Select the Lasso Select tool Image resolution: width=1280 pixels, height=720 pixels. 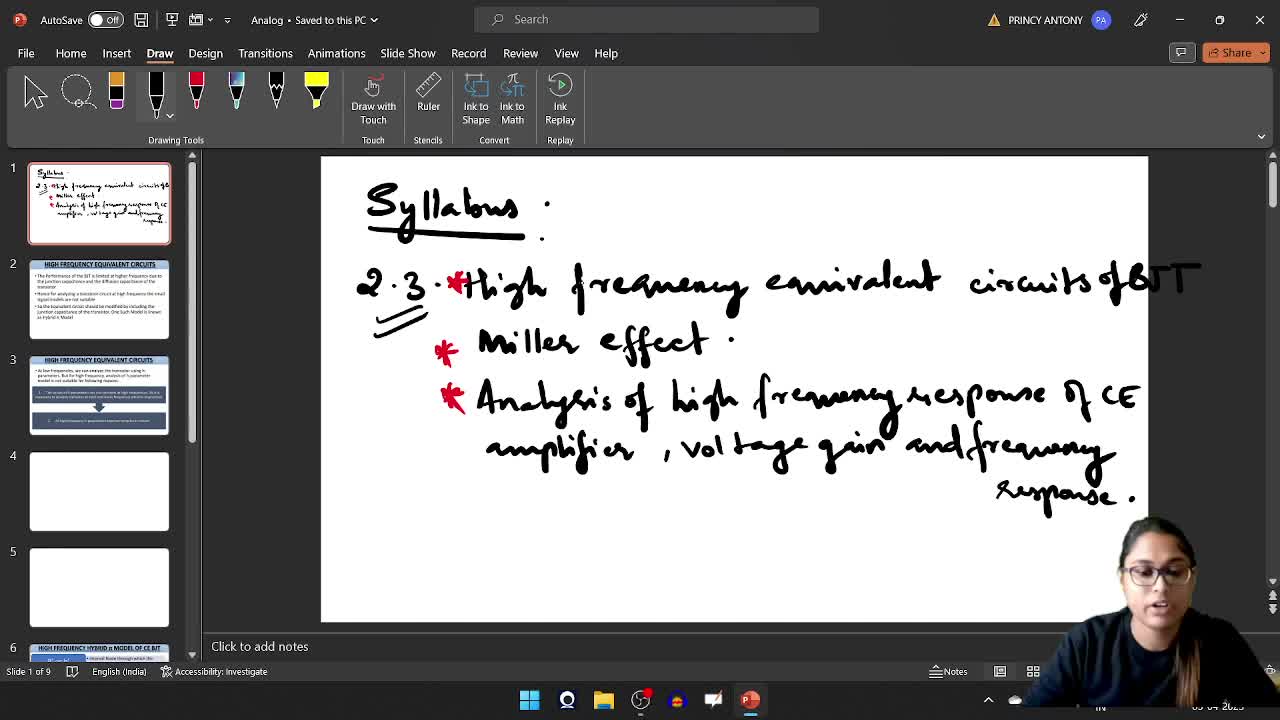[77, 92]
